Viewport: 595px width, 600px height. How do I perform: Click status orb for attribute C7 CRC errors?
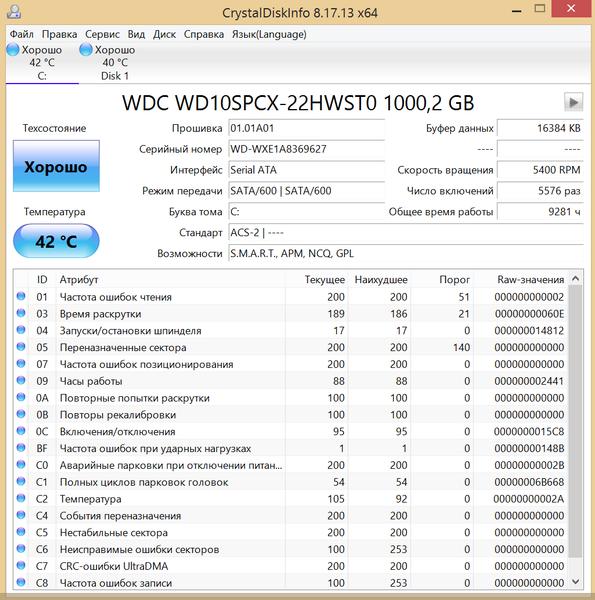(21, 566)
